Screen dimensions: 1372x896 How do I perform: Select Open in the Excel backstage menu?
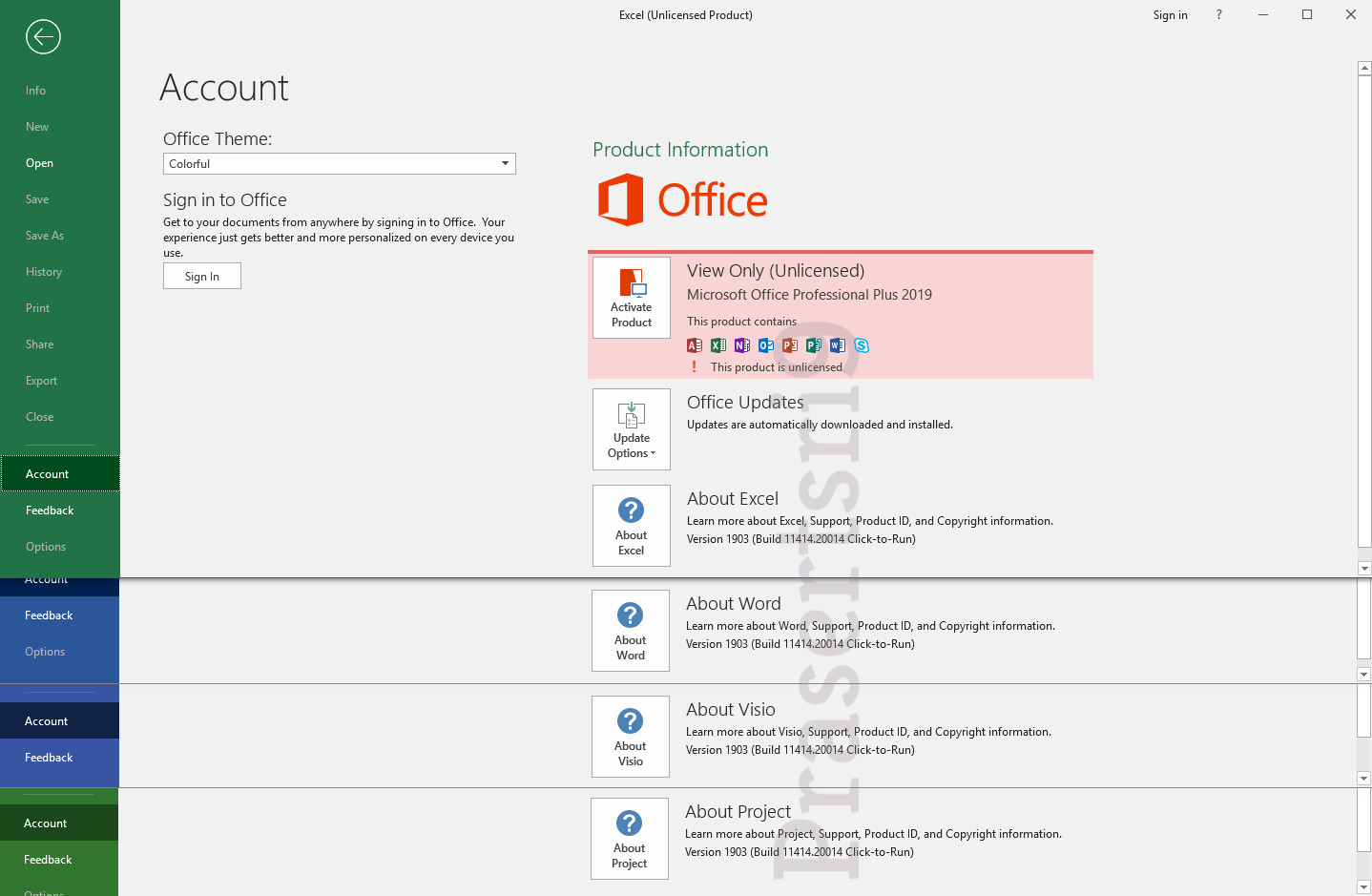pos(60,163)
